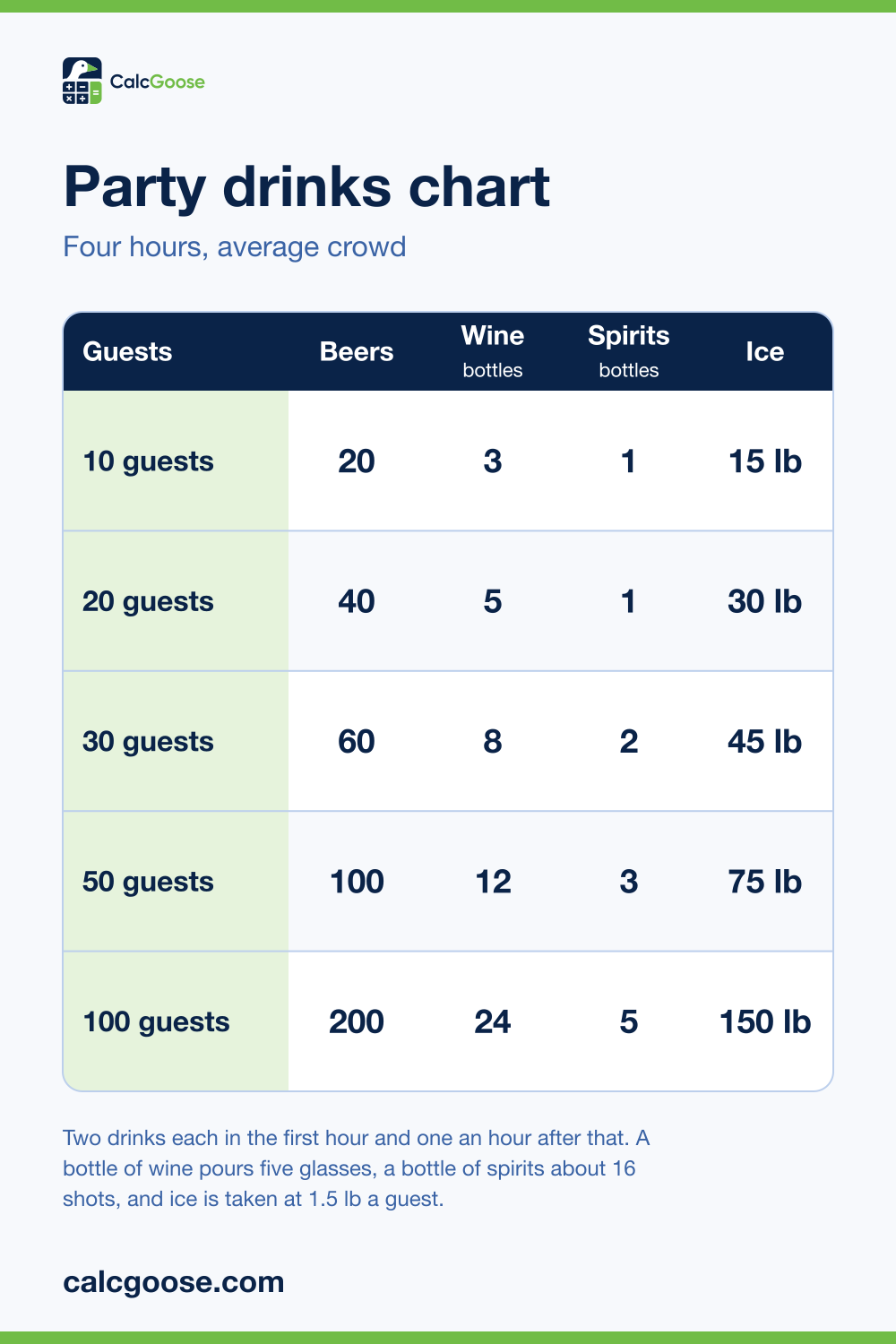Select the 20 guests row label

pyautogui.click(x=148, y=601)
